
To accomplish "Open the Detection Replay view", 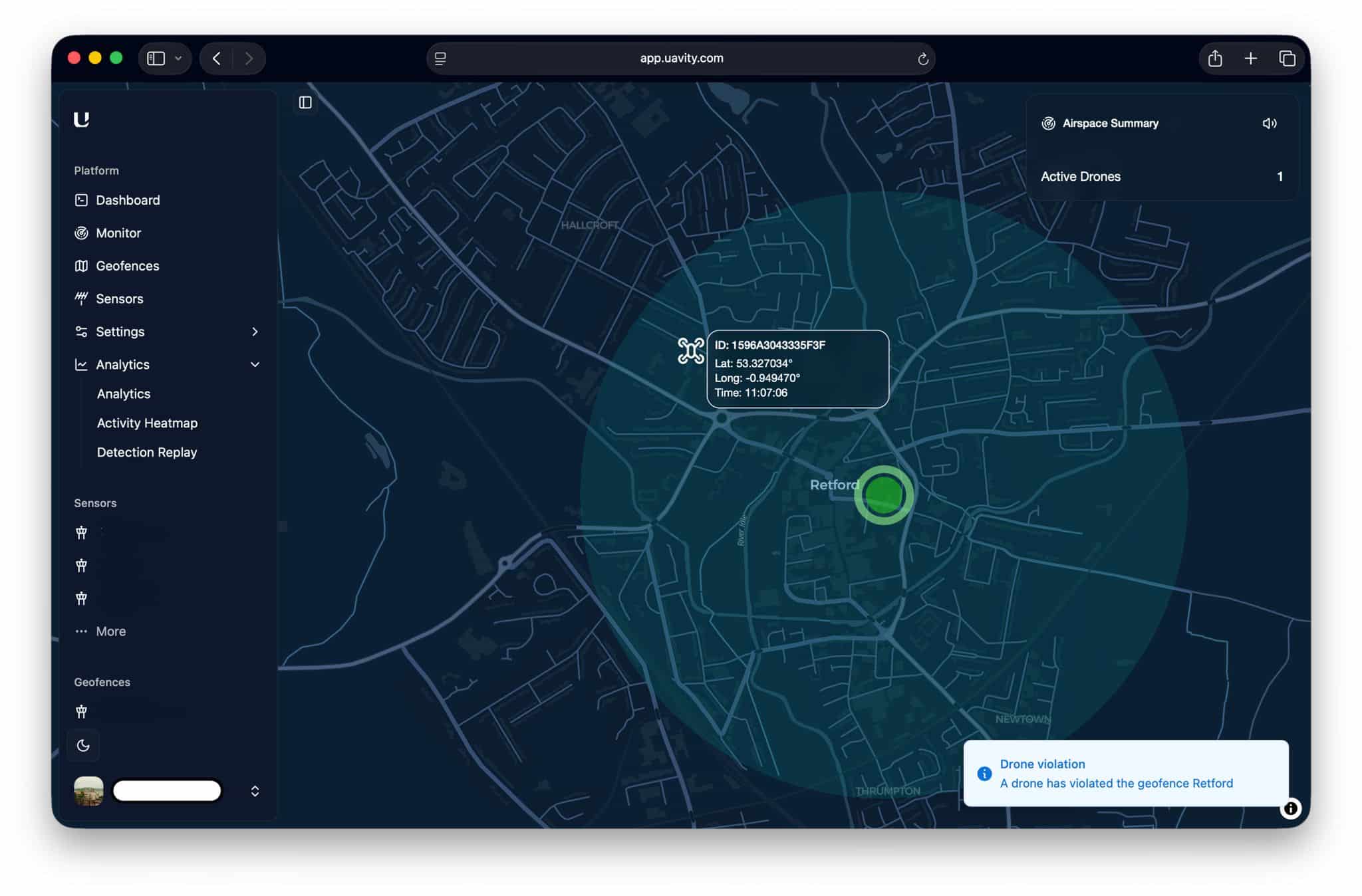I will click(146, 453).
